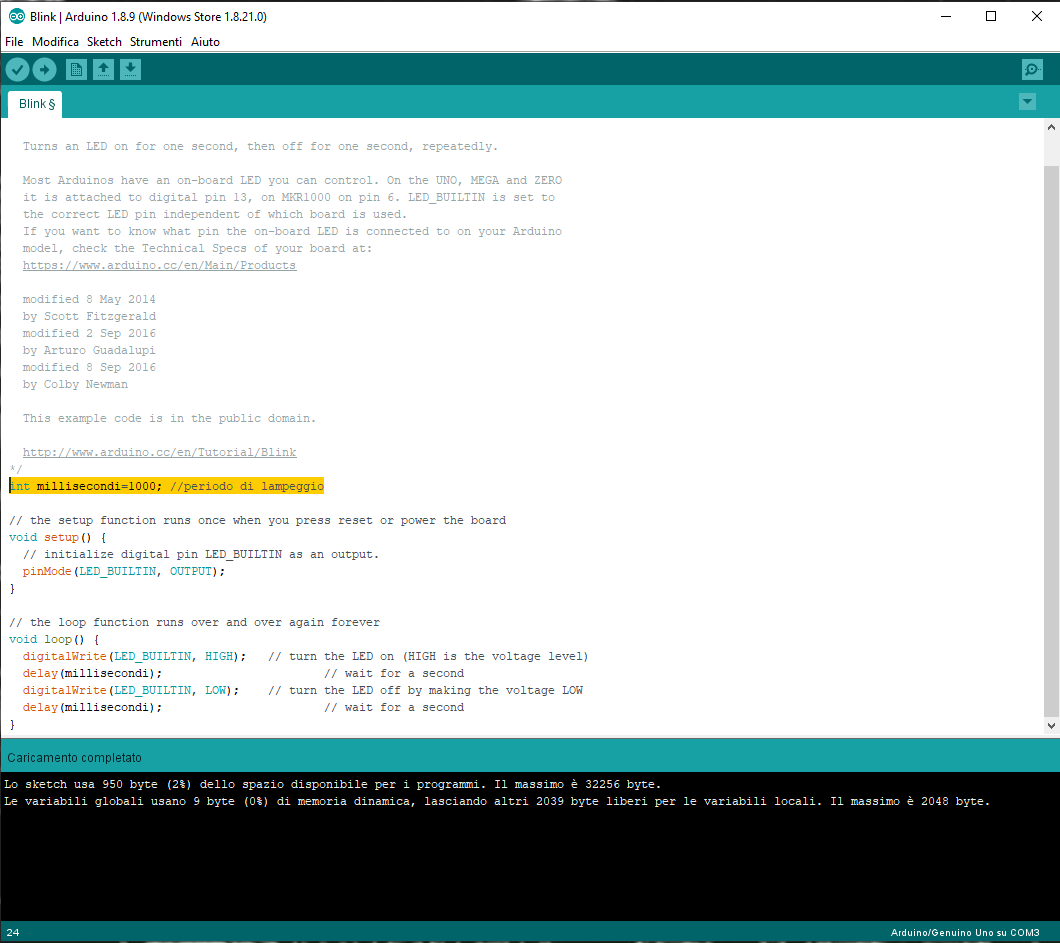Open the Serial Monitor magnifier icon

1032,69
